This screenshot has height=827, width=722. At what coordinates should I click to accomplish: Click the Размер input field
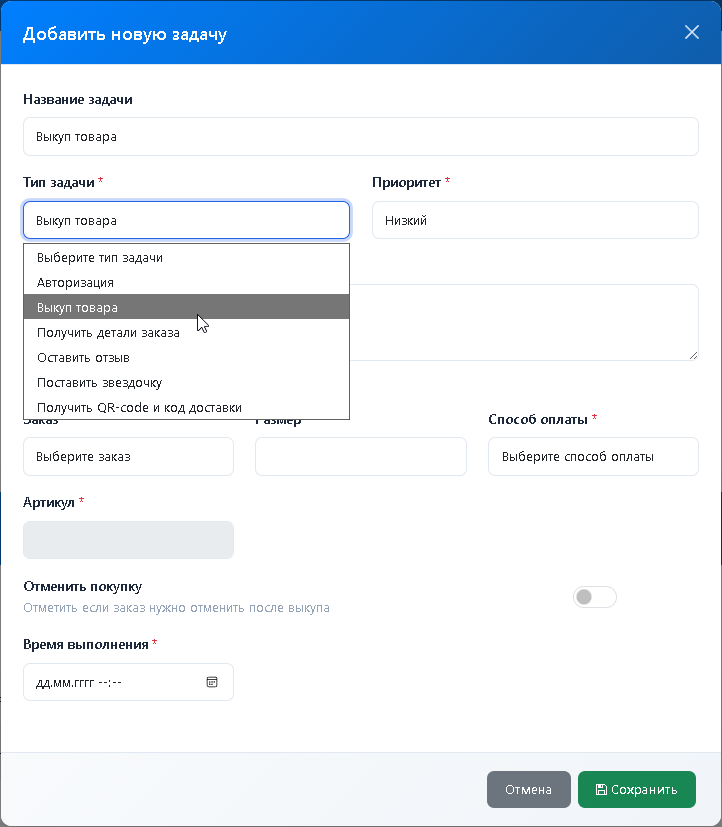361,456
